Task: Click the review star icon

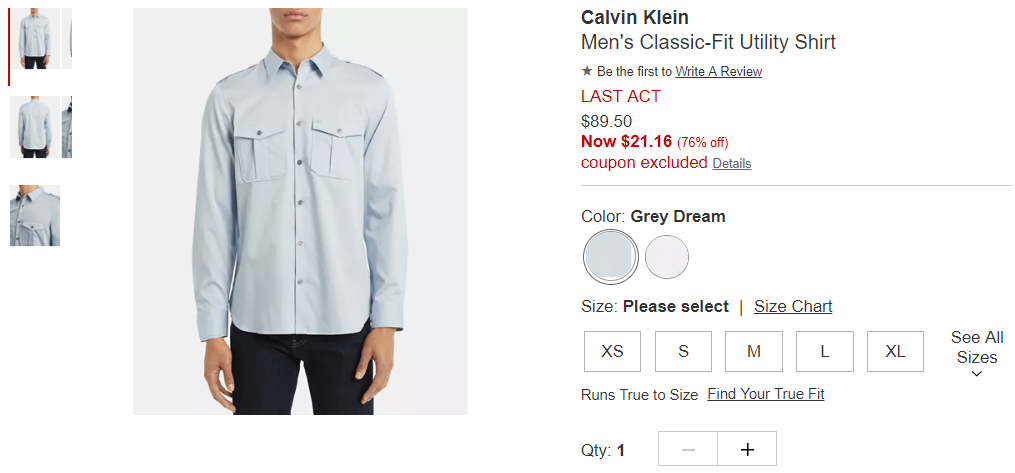Action: tap(587, 72)
